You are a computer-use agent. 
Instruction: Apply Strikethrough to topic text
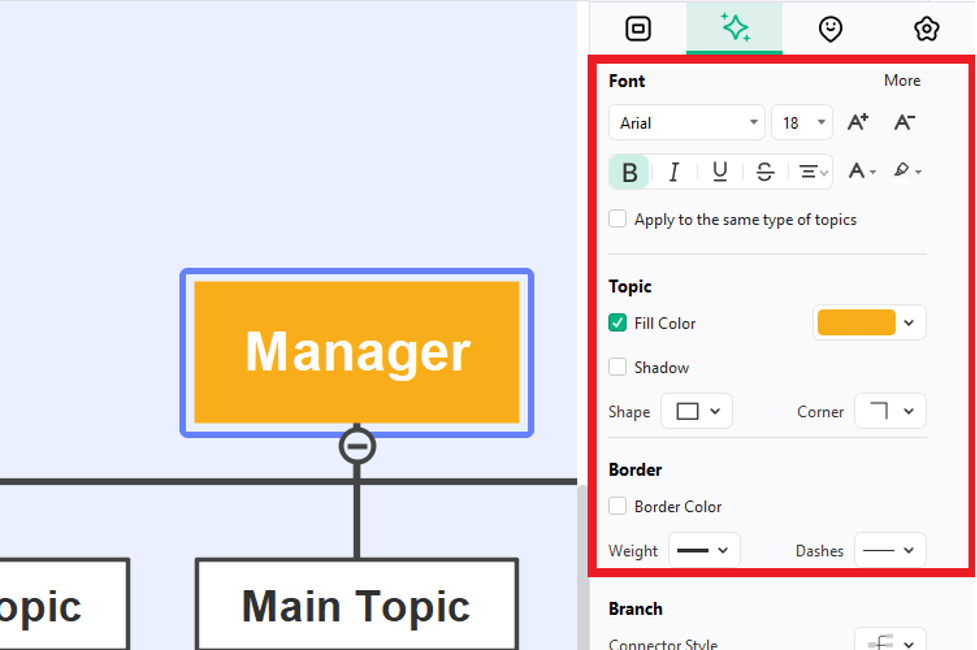pos(765,171)
